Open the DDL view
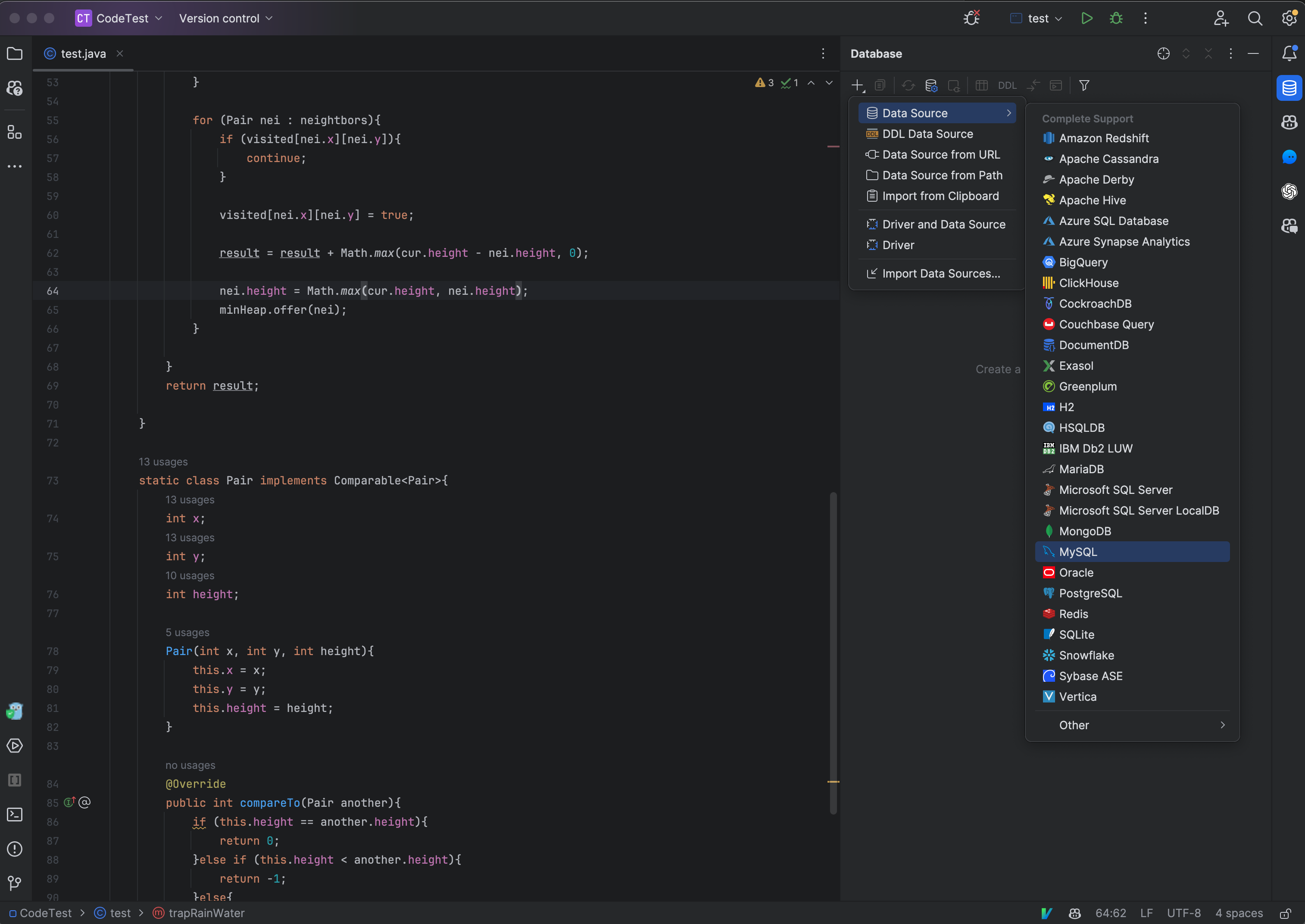Viewport: 1305px width, 924px height. pyautogui.click(x=1007, y=85)
